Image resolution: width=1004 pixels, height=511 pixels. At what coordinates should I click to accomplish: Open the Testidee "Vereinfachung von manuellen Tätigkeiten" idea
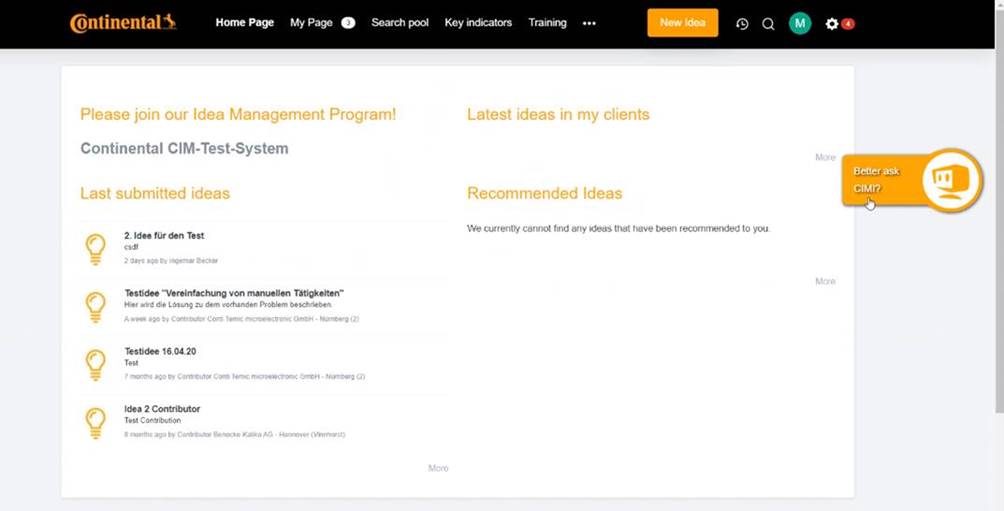[234, 293]
